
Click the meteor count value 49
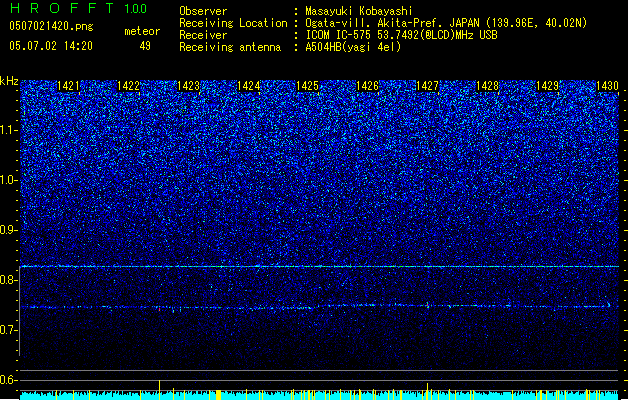coord(145,46)
